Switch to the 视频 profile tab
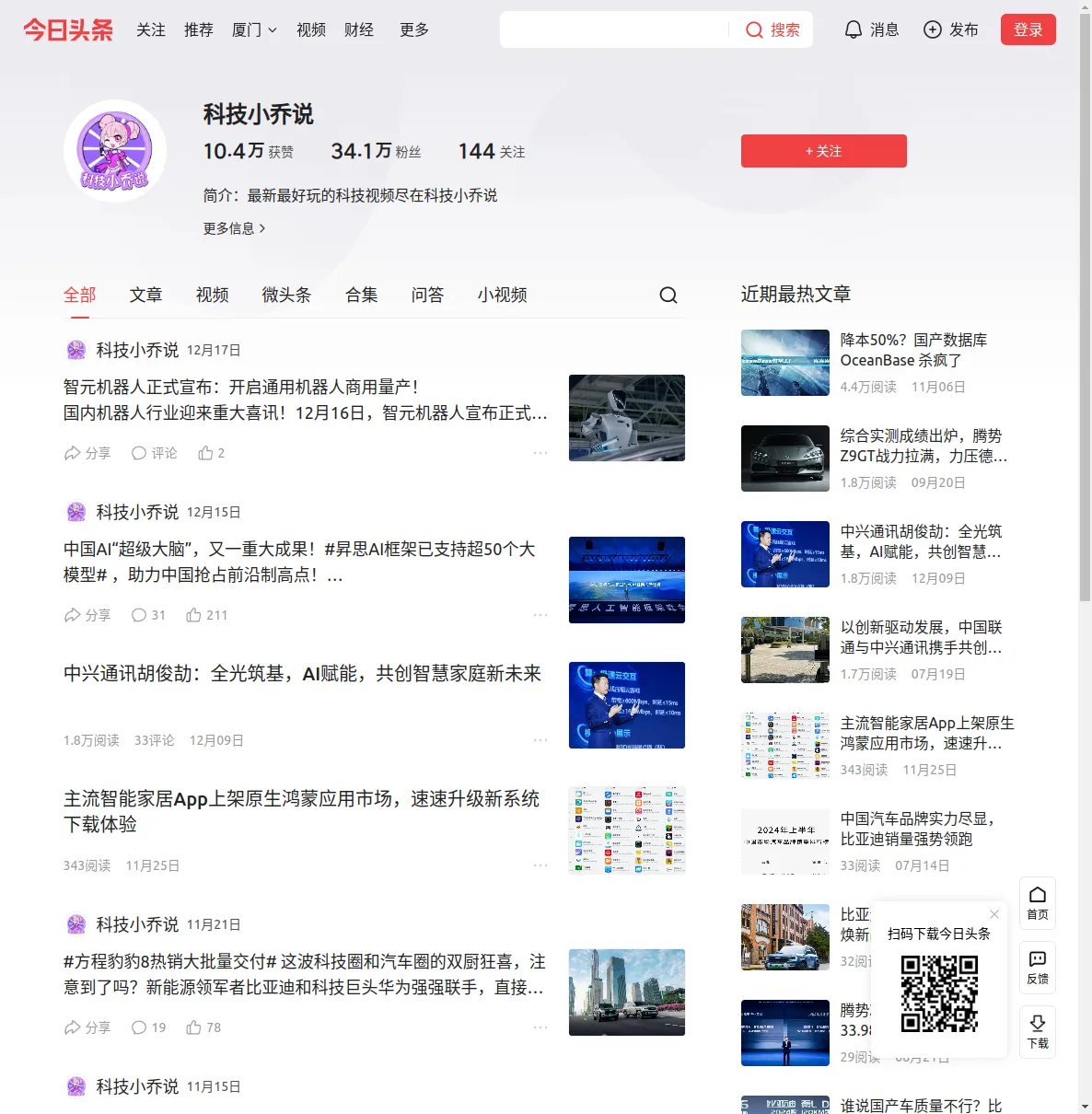 [x=213, y=295]
